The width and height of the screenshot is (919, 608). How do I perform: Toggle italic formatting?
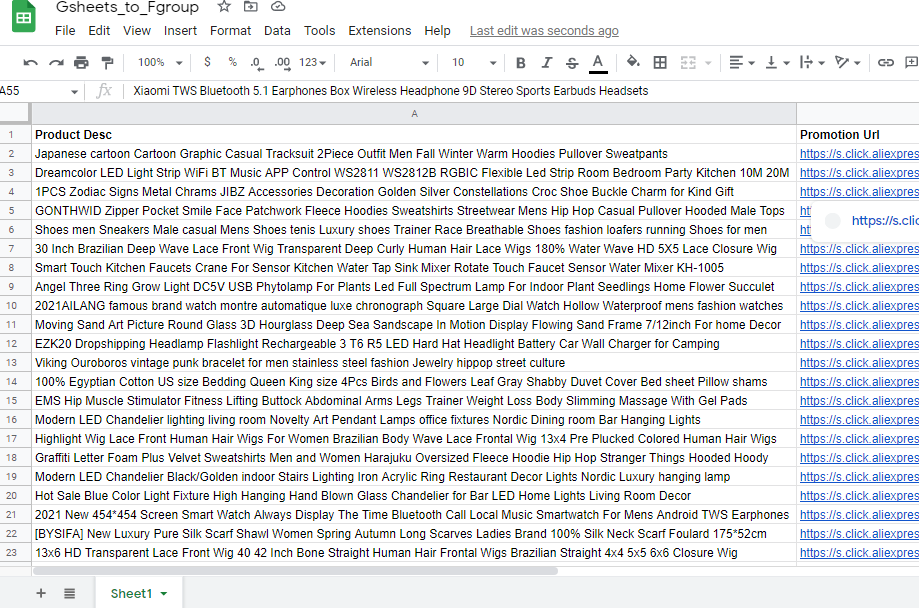546,62
